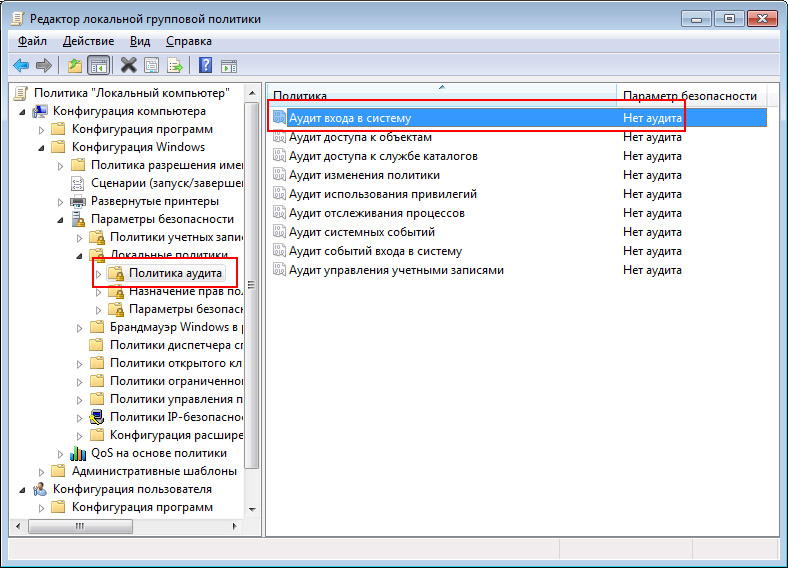This screenshot has height=568, width=788.
Task: Expand the Политики учетных записей node
Action: [x=79, y=238]
